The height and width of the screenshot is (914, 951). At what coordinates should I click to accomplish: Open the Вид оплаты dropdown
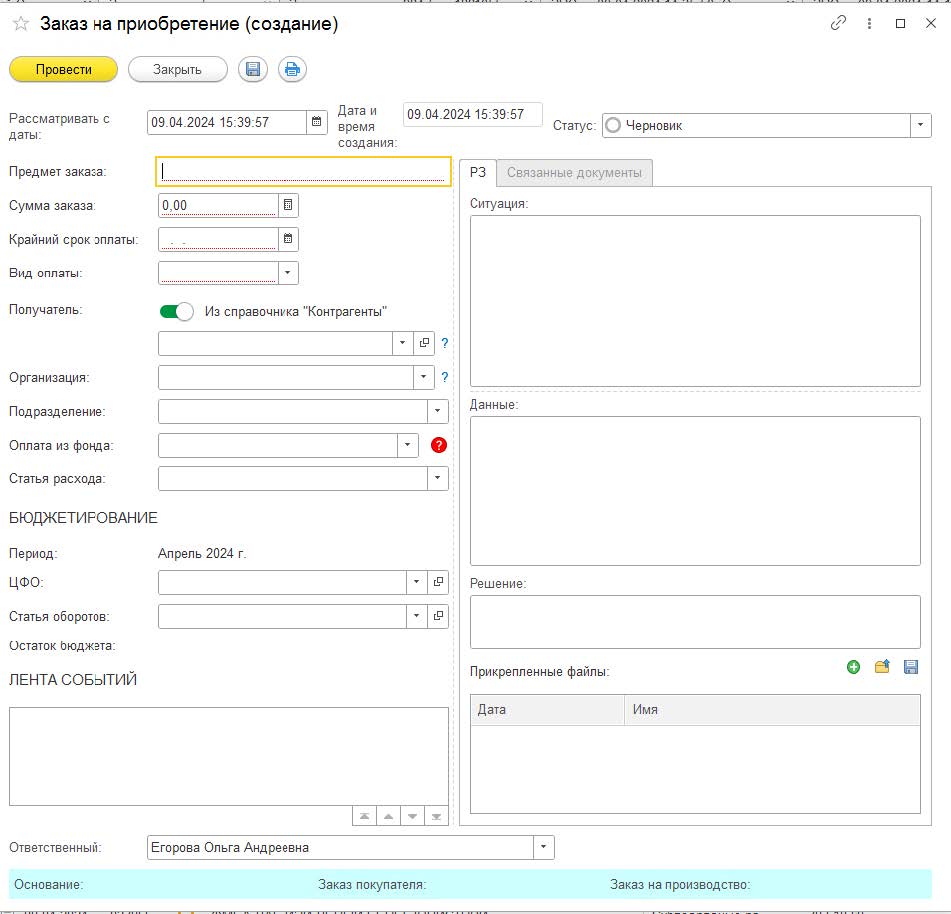288,273
